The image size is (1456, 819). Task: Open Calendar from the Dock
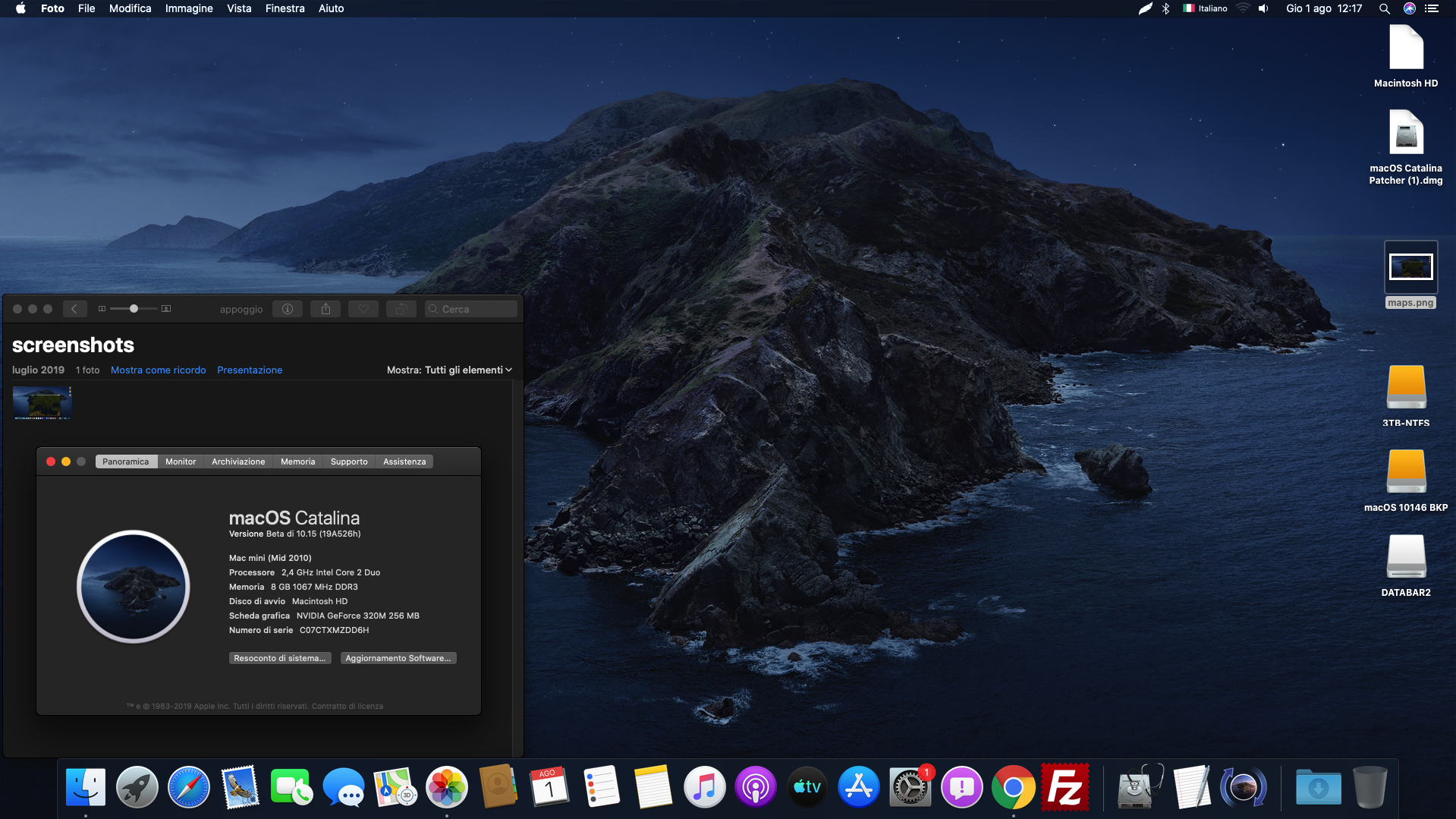click(x=549, y=787)
